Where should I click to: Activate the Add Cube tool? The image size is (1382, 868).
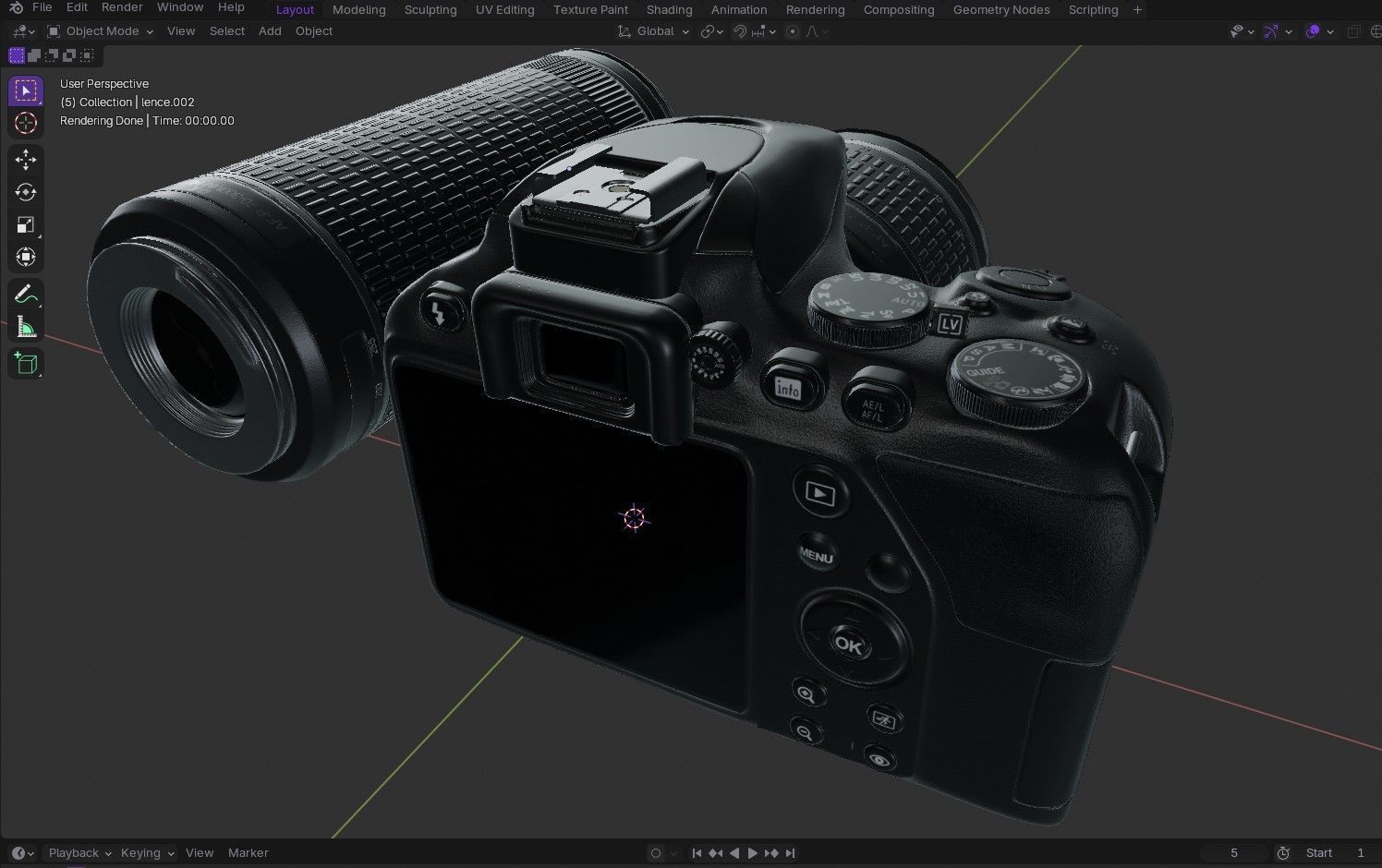[x=26, y=364]
